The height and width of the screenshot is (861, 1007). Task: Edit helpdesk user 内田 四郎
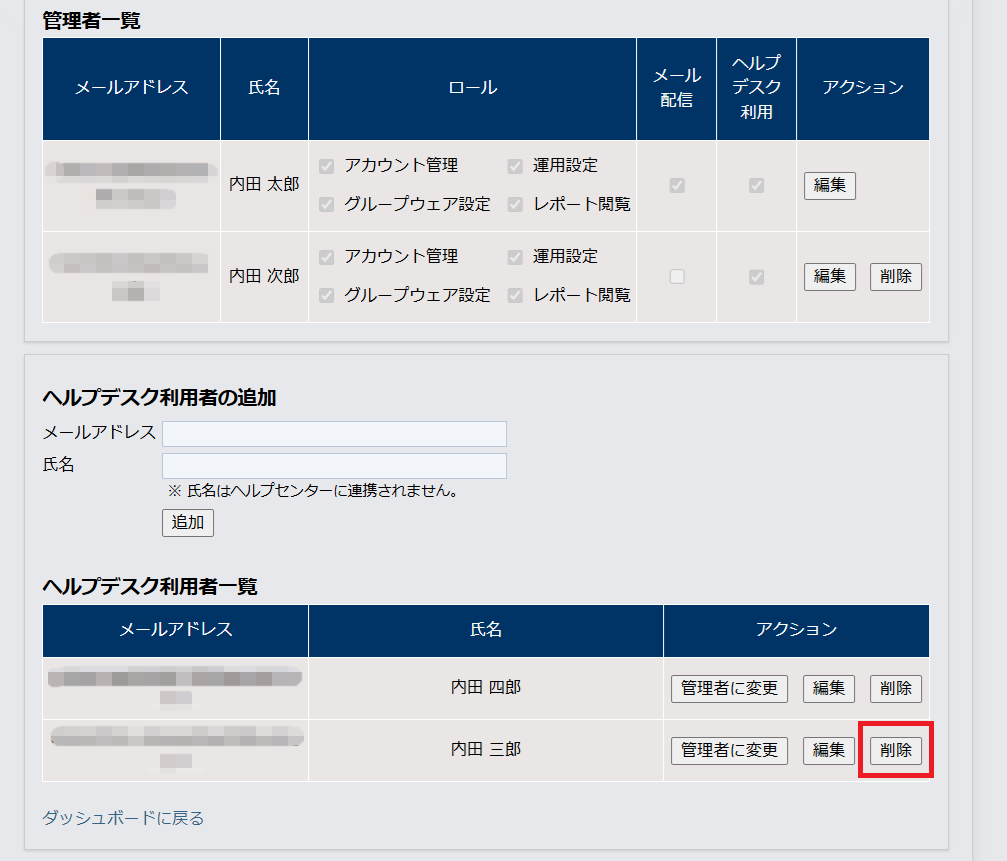tap(829, 689)
